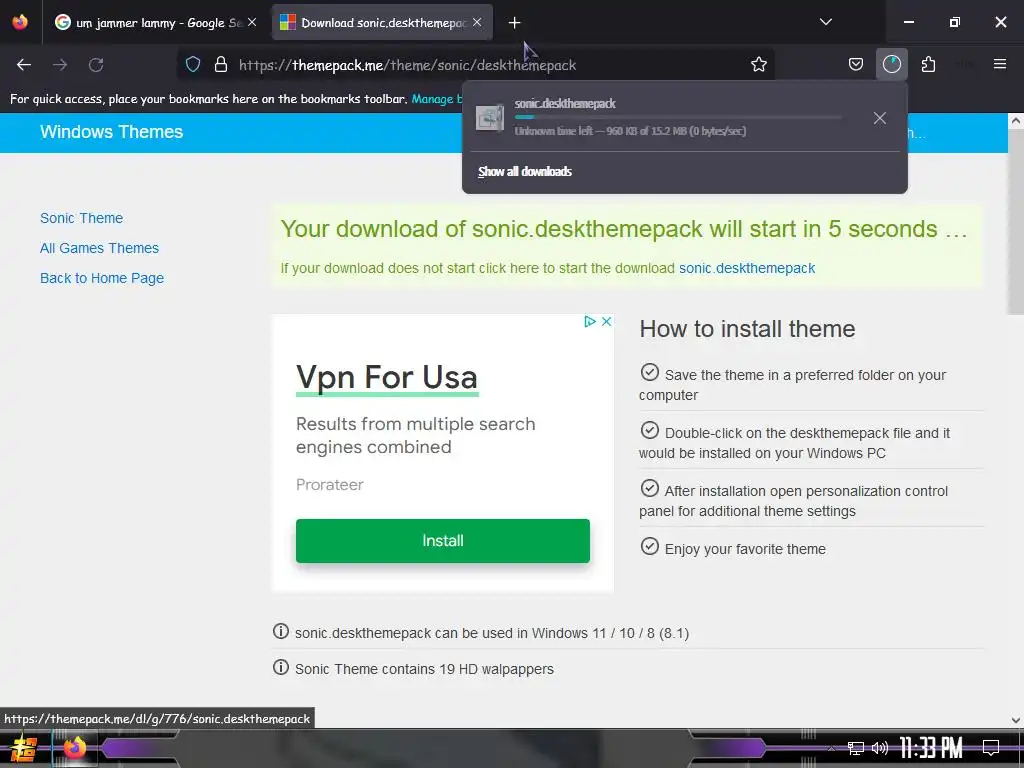
Task: Click the Firefox logo in title bar
Action: [x=20, y=22]
